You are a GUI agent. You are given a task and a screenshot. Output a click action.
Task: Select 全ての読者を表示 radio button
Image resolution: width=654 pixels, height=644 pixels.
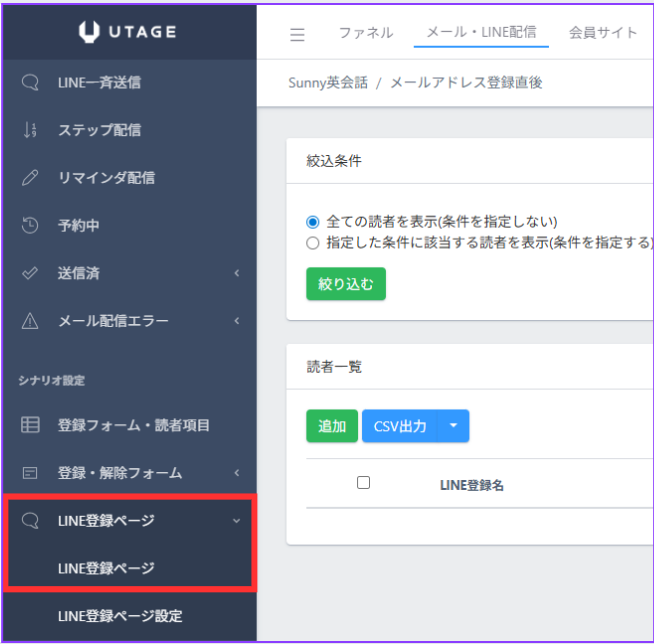pos(313,222)
